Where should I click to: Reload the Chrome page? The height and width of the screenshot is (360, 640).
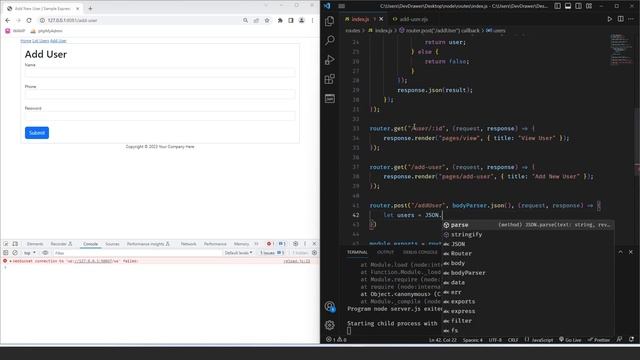tap(29, 20)
